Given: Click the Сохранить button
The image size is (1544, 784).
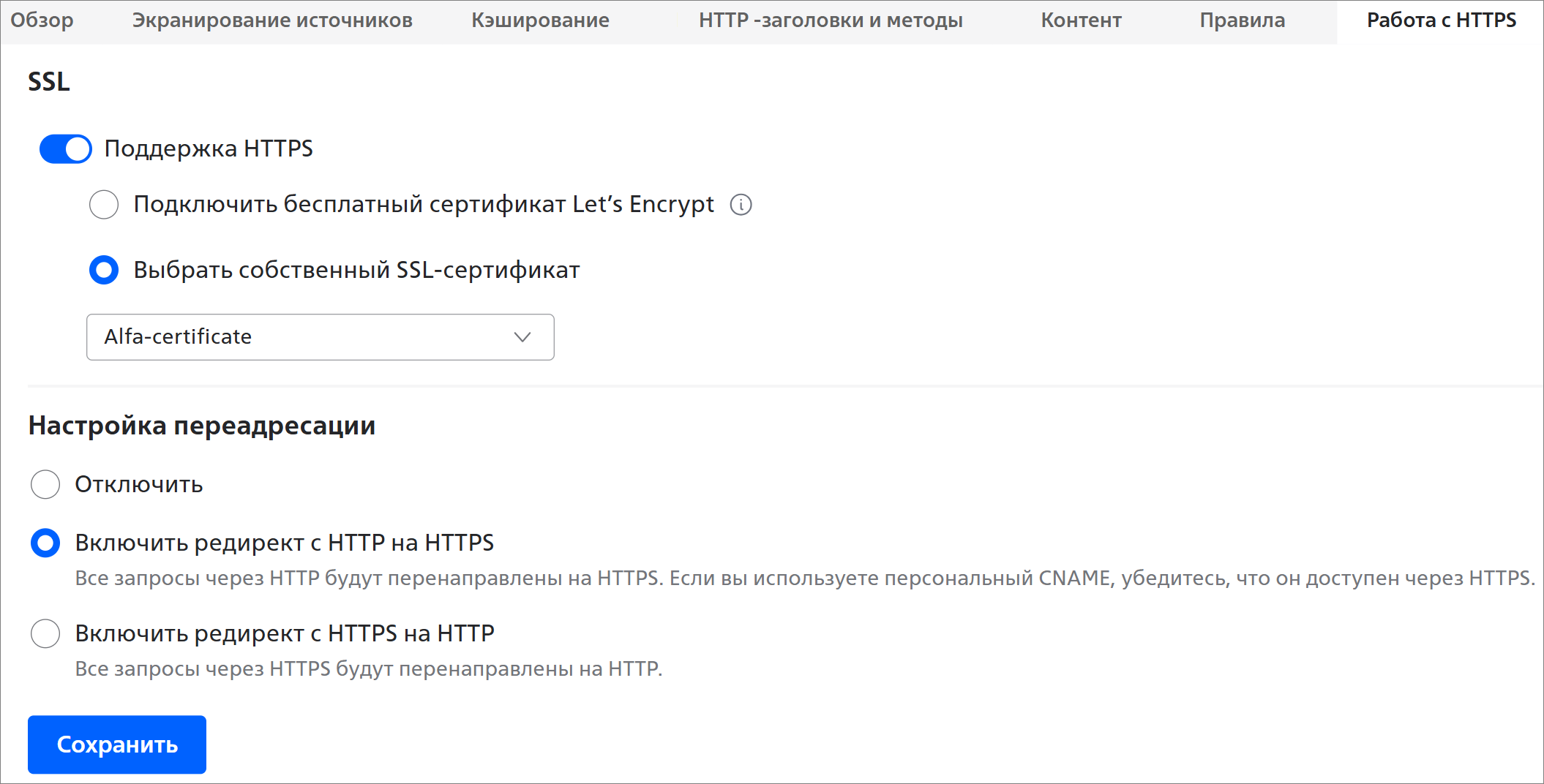Looking at the screenshot, I should pyautogui.click(x=117, y=745).
